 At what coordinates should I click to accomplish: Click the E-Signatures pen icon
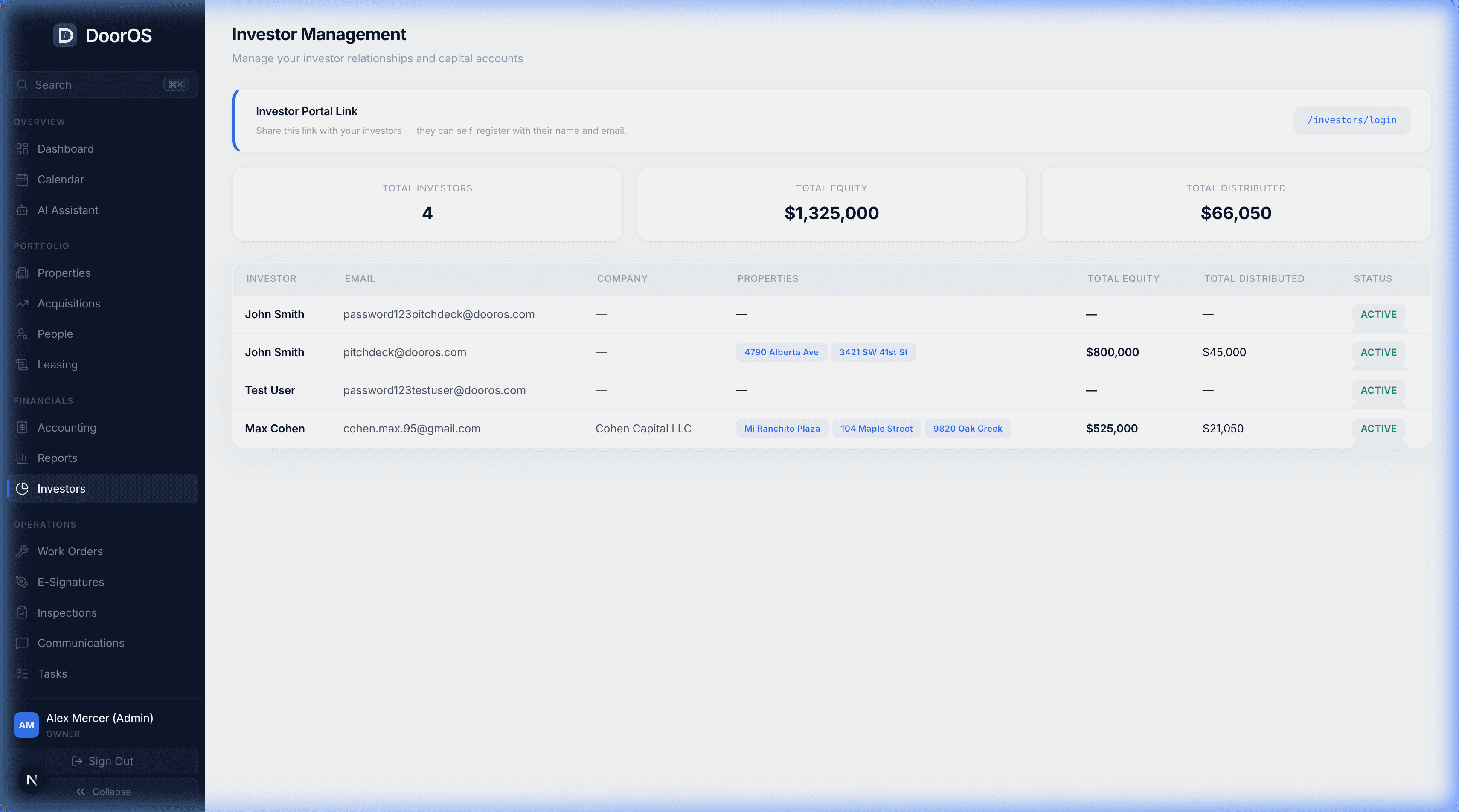point(22,582)
